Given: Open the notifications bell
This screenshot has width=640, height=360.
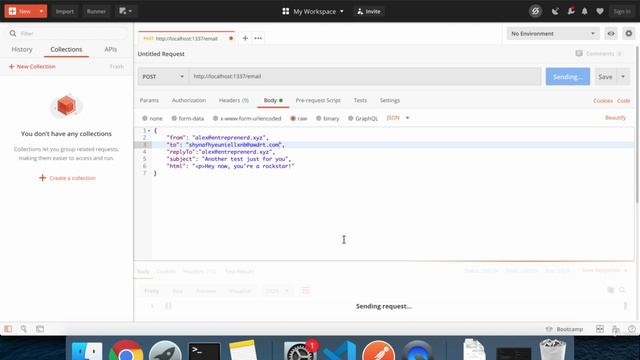Looking at the screenshot, I should click(x=584, y=11).
